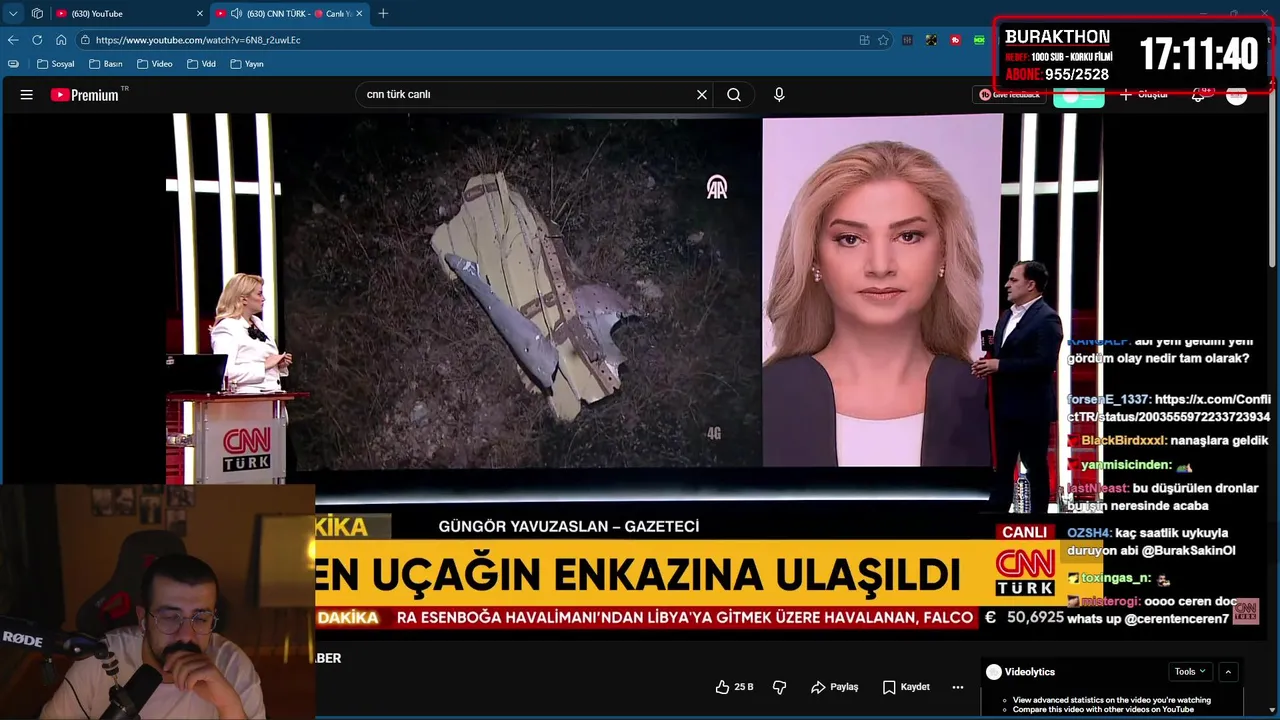The image size is (1280, 720).
Task: Open the workspaces tab actions icon
Action: 37,14
